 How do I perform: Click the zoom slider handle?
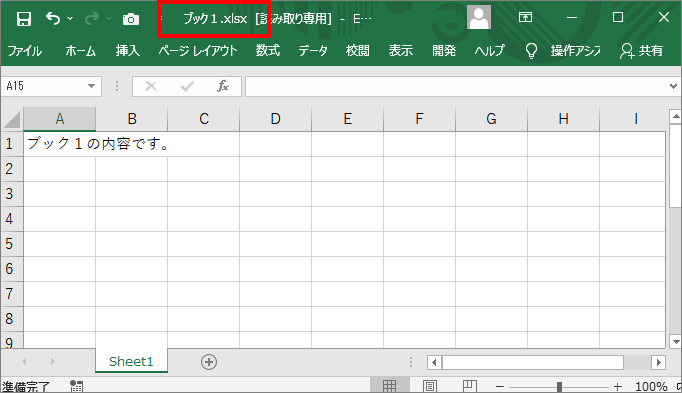click(559, 386)
